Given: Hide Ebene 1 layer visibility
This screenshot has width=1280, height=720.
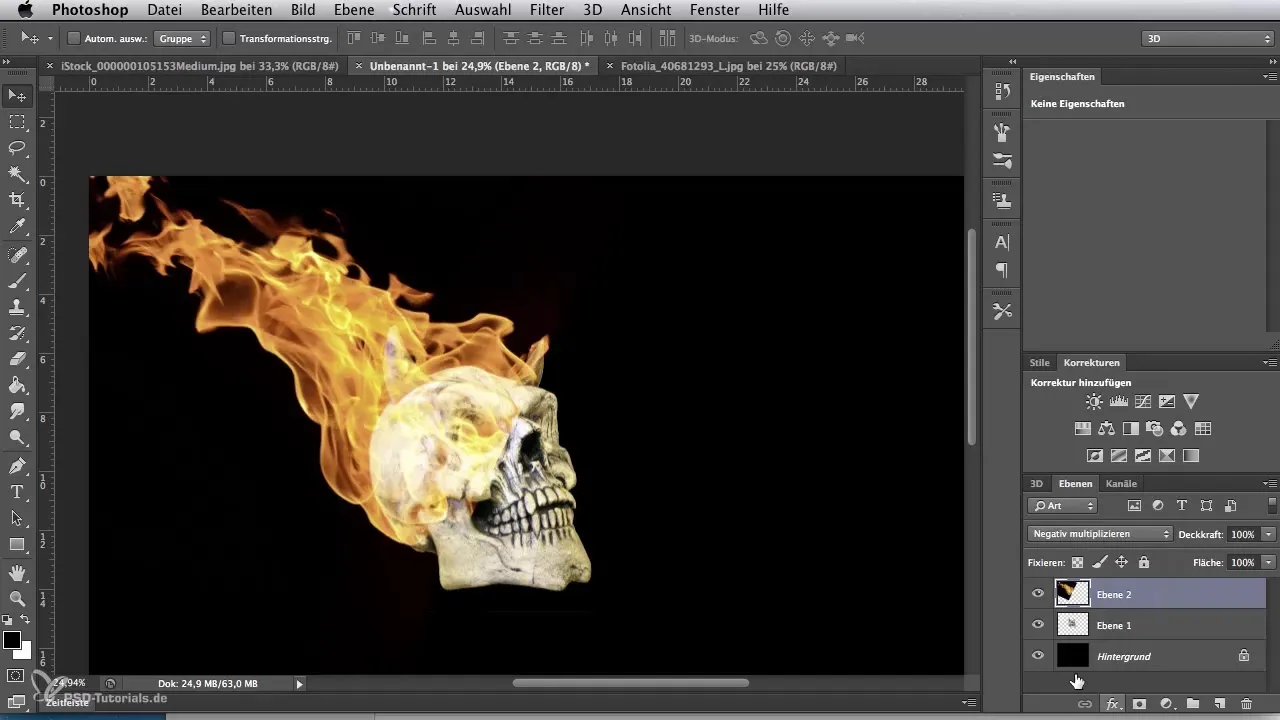Looking at the screenshot, I should click(1038, 624).
